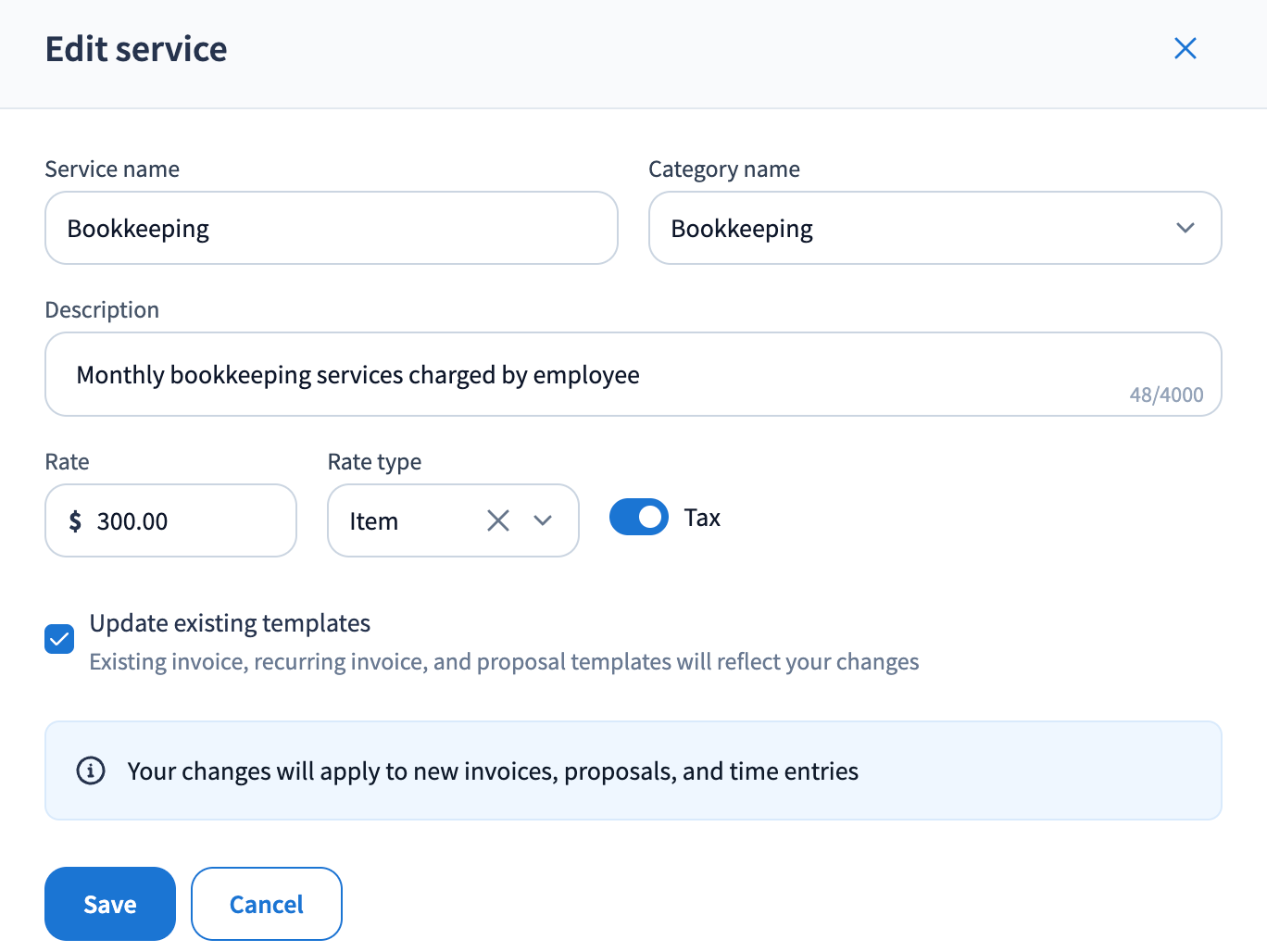The width and height of the screenshot is (1267, 952).
Task: Click the Update existing templates label
Action: [x=230, y=623]
